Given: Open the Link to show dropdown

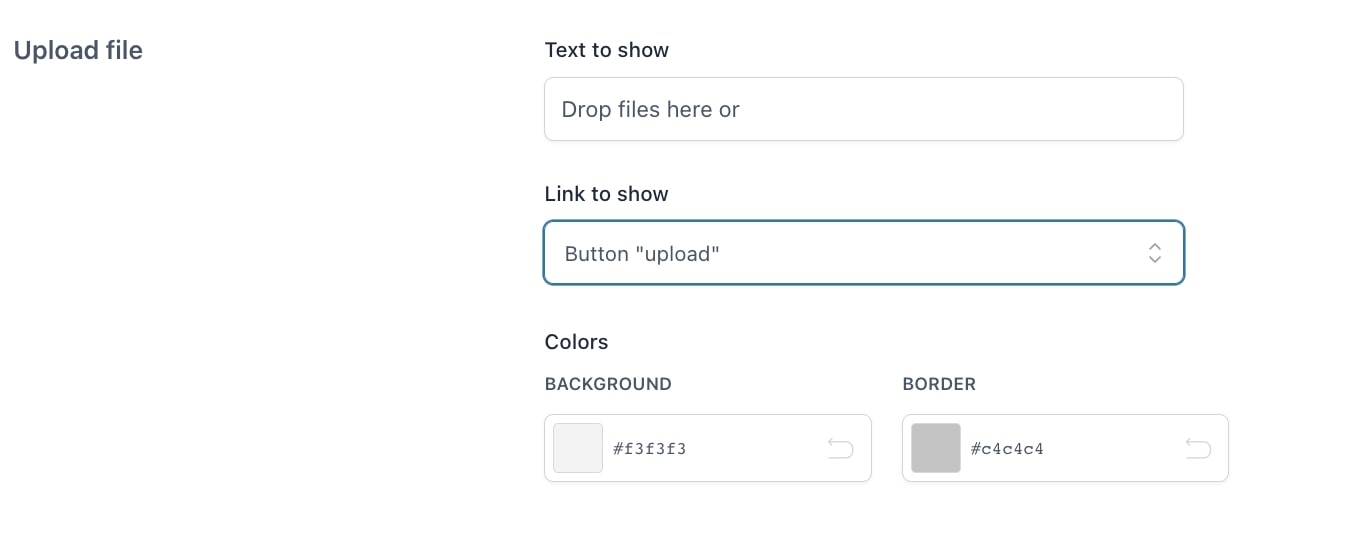Looking at the screenshot, I should click(864, 253).
